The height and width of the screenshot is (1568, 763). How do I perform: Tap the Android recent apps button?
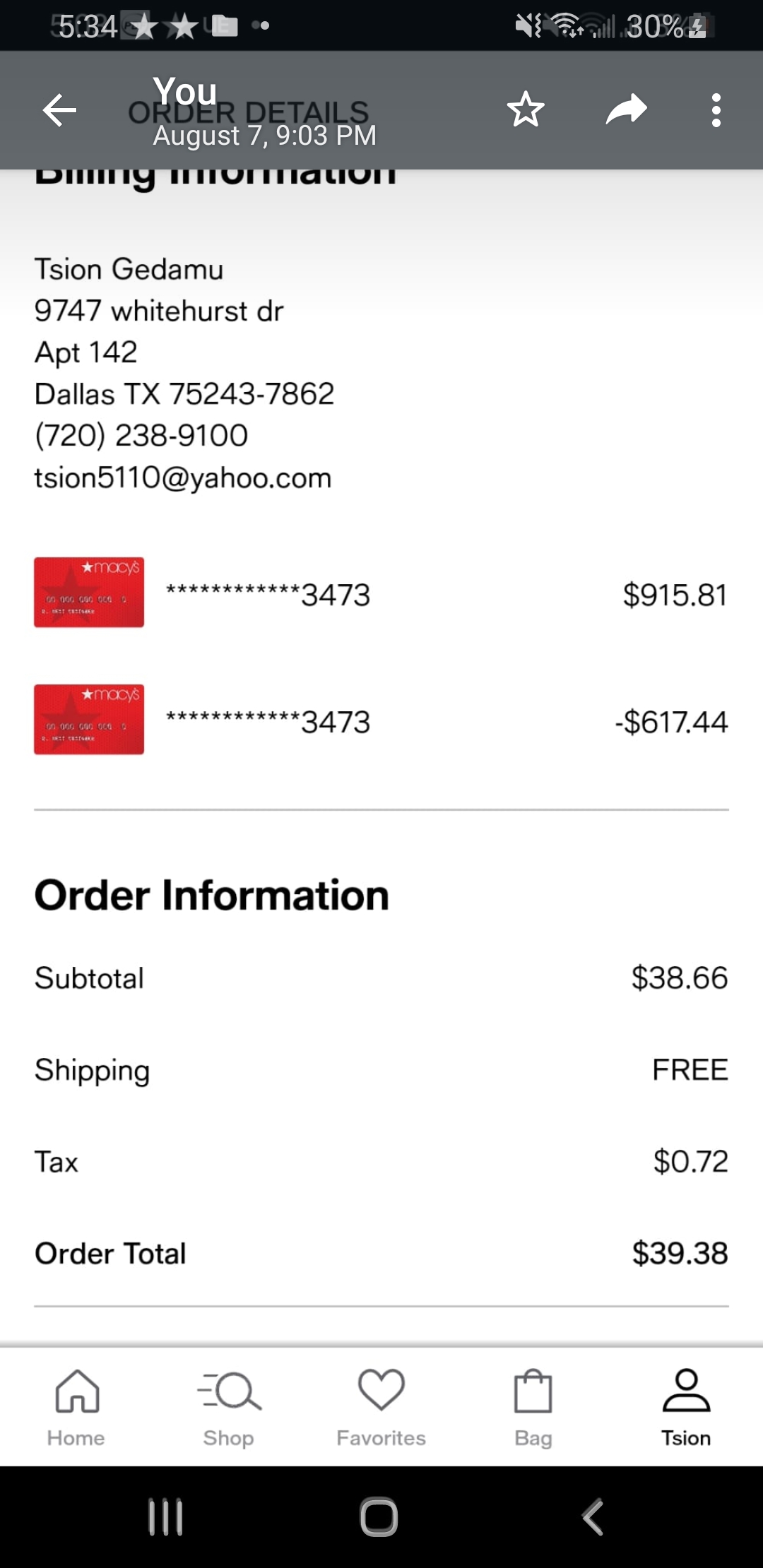166,1516
